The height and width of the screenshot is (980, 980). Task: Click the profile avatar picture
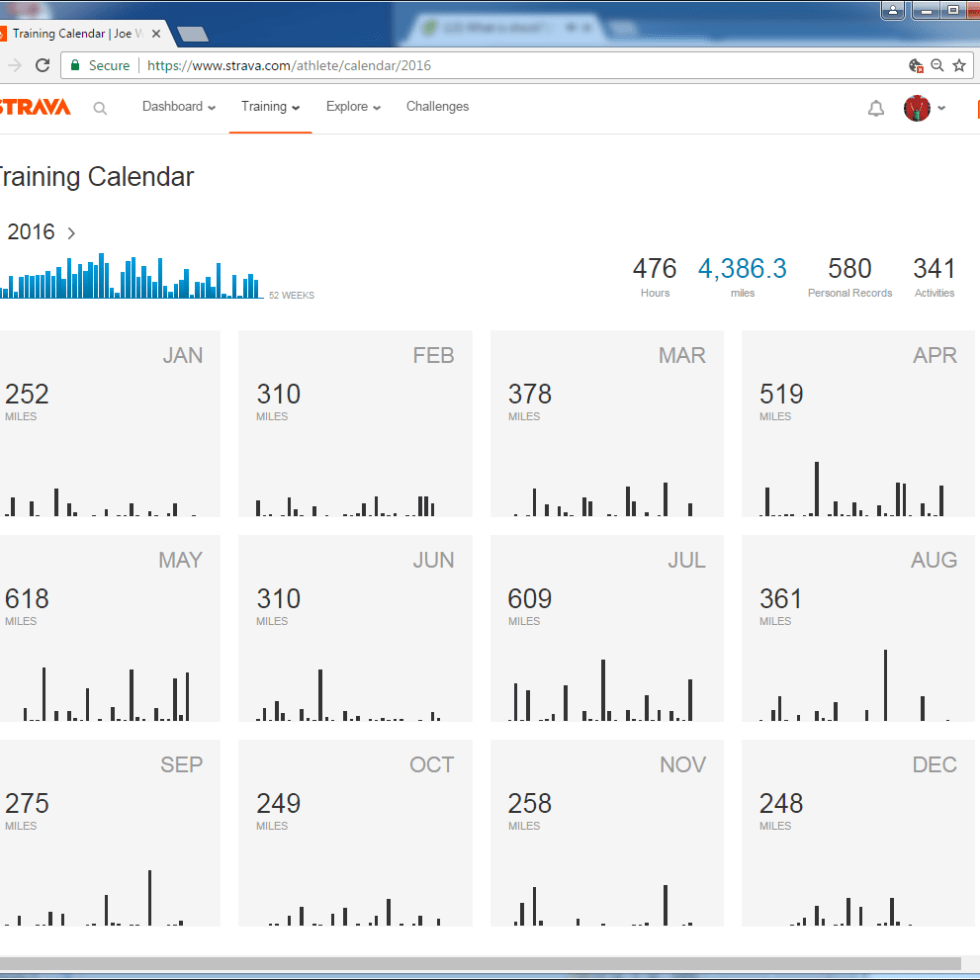tap(916, 108)
